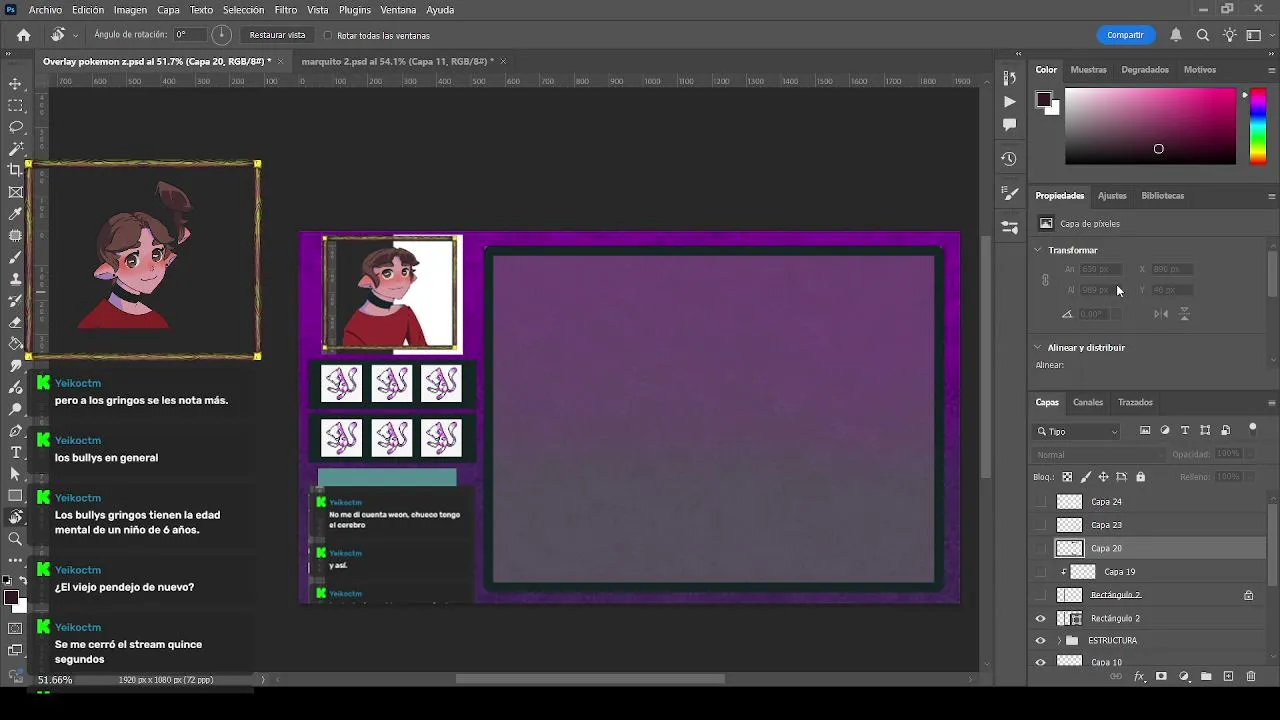1280x720 pixels.
Task: Open the layer filter Tipo dropdown
Action: (1077, 431)
